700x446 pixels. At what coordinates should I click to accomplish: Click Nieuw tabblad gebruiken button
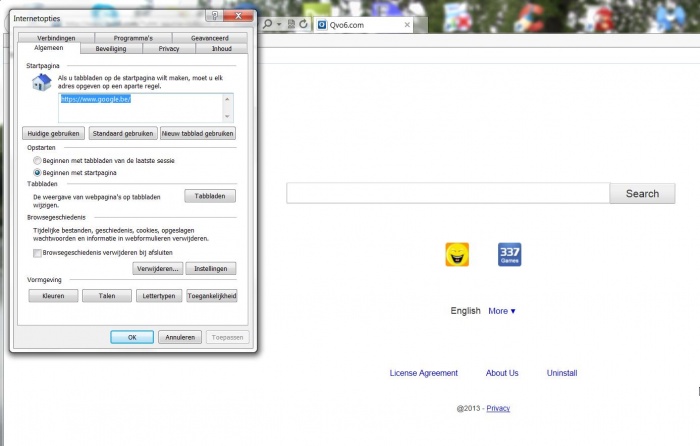pos(198,133)
